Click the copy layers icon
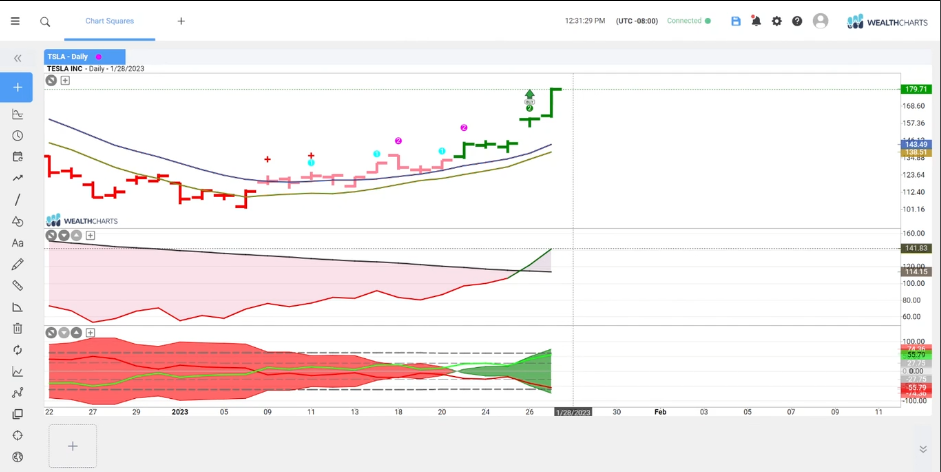 click(x=17, y=414)
